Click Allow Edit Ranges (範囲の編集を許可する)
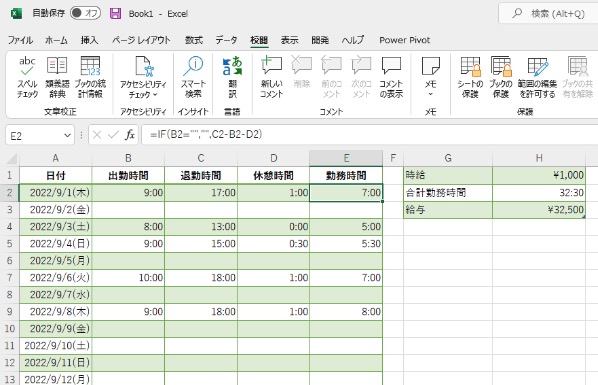The height and width of the screenshot is (385, 598). [537, 77]
